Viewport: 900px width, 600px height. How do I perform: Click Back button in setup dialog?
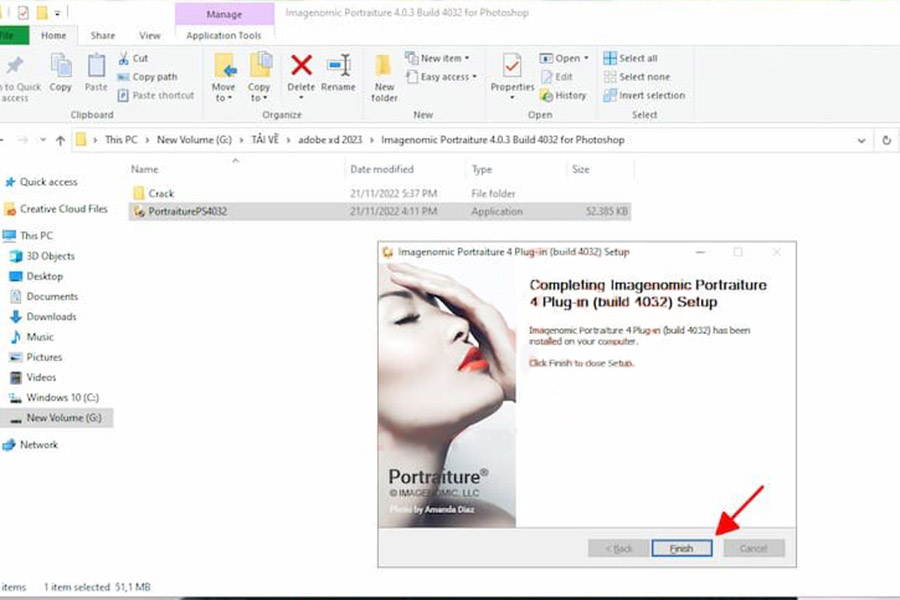(x=618, y=548)
